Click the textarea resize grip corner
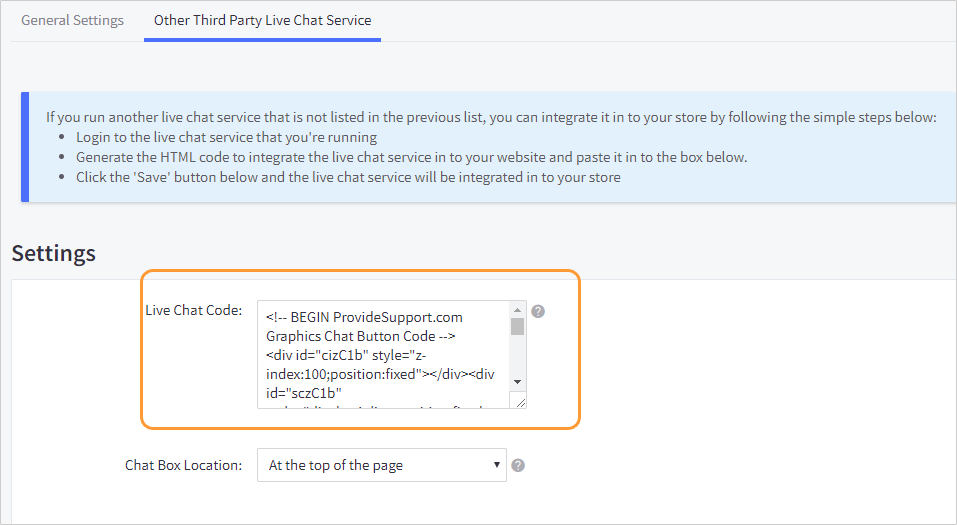Image resolution: width=957 pixels, height=525 pixels. pyautogui.click(x=520, y=402)
